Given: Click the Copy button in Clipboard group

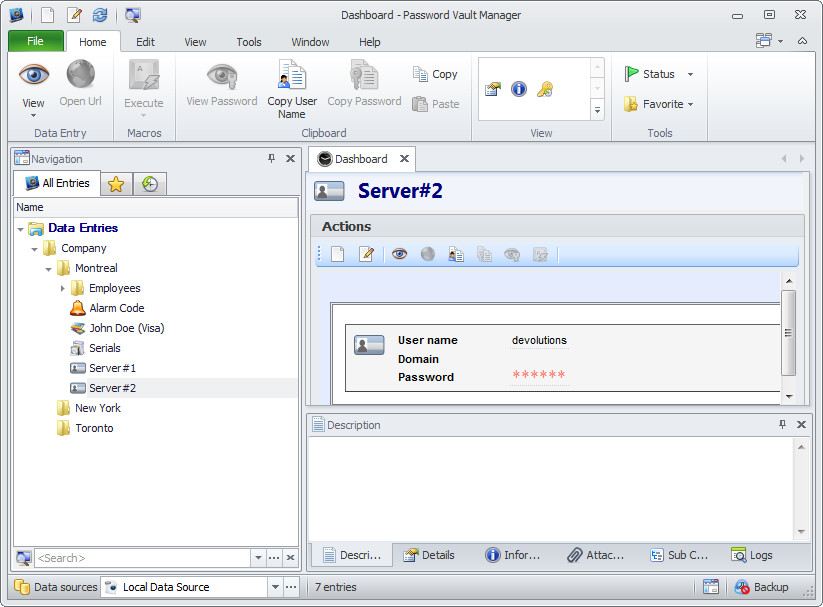Looking at the screenshot, I should (435, 74).
